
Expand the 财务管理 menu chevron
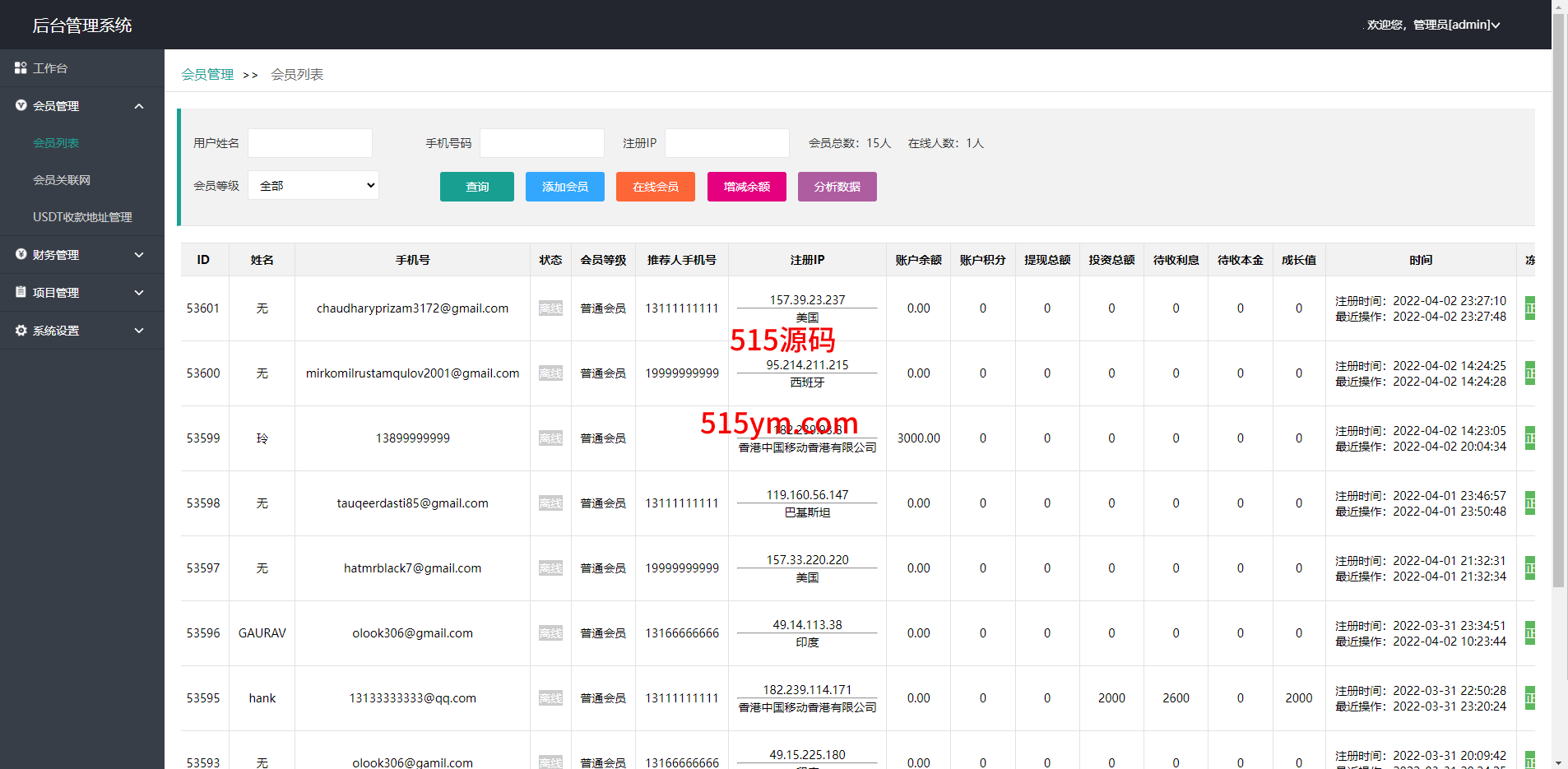pyautogui.click(x=139, y=255)
